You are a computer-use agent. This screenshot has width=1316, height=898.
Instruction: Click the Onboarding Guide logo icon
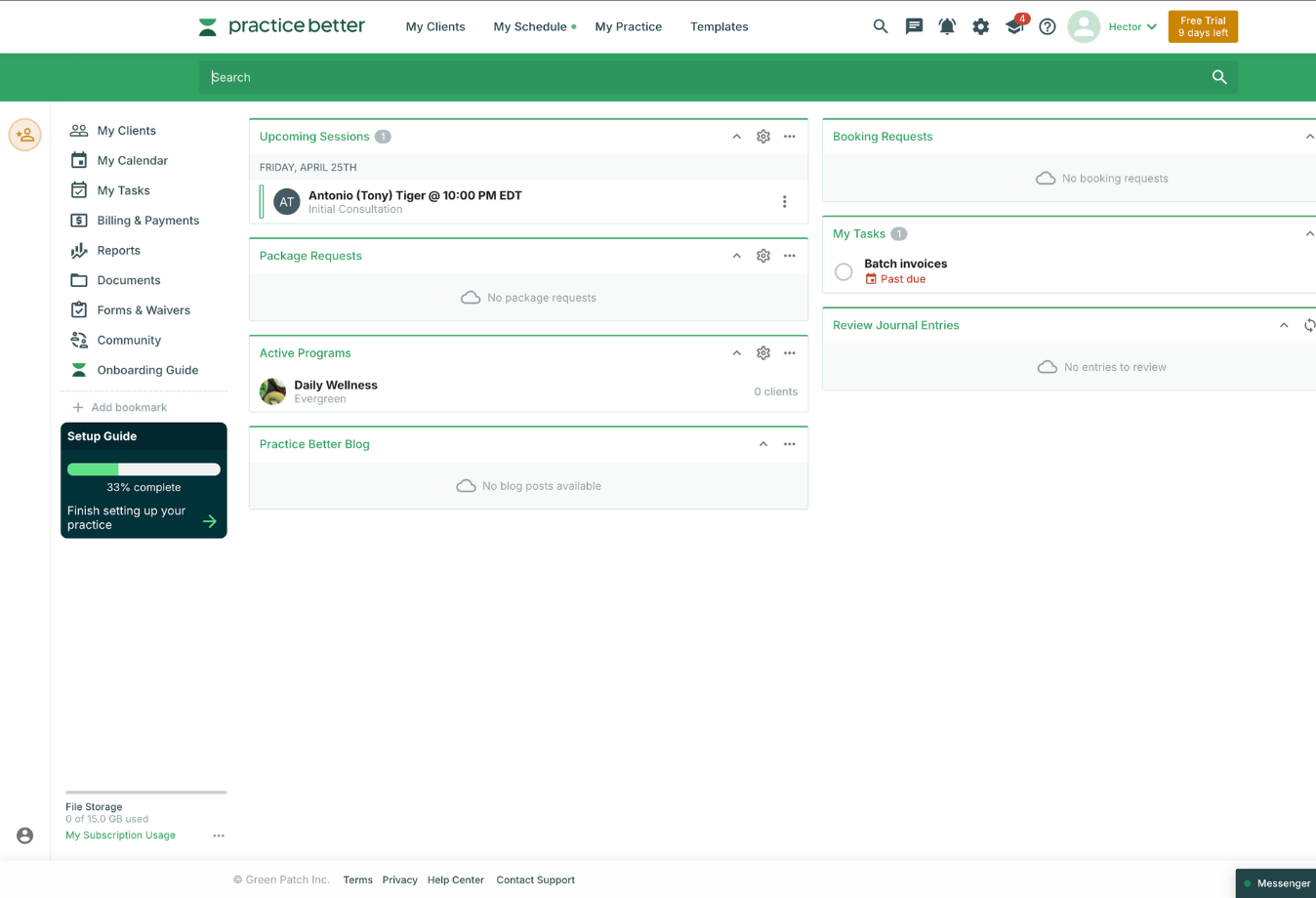79,370
